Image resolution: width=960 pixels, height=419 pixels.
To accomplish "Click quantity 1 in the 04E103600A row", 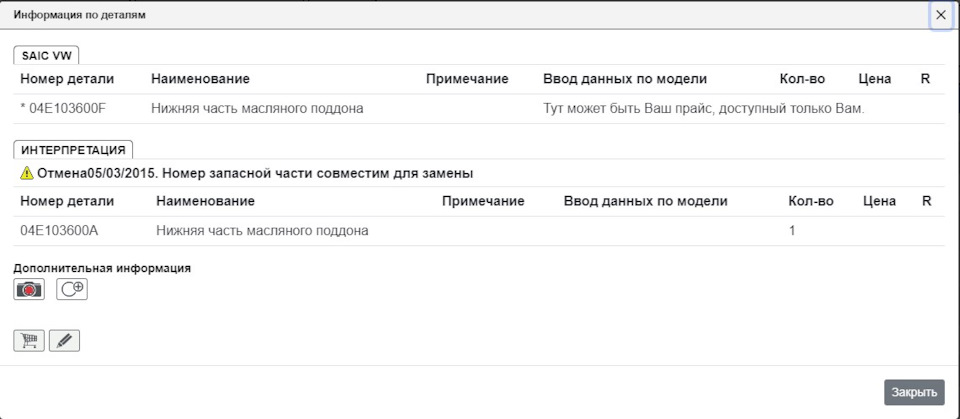I will coord(792,231).
